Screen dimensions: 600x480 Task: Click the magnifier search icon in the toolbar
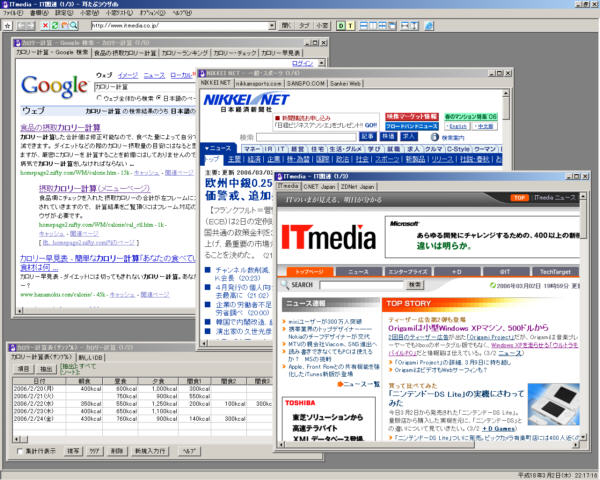(74, 26)
